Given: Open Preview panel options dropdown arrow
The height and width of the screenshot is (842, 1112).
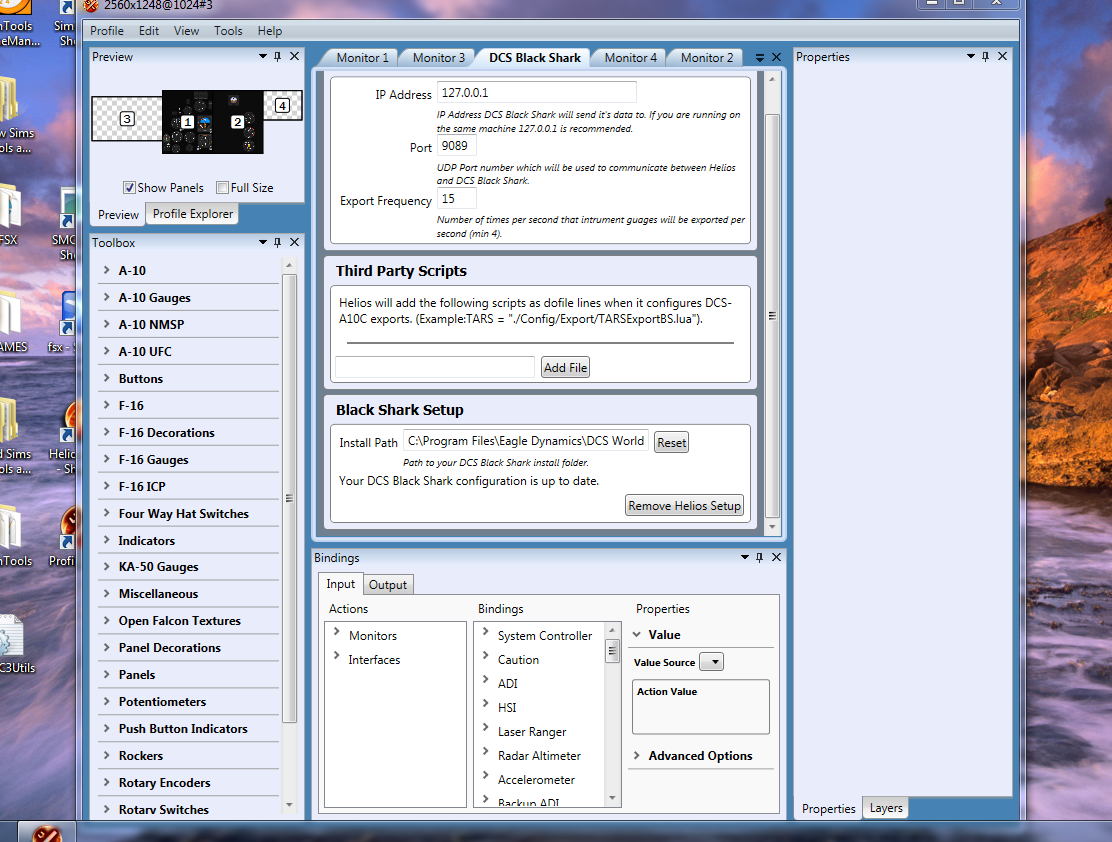Looking at the screenshot, I should point(262,56).
